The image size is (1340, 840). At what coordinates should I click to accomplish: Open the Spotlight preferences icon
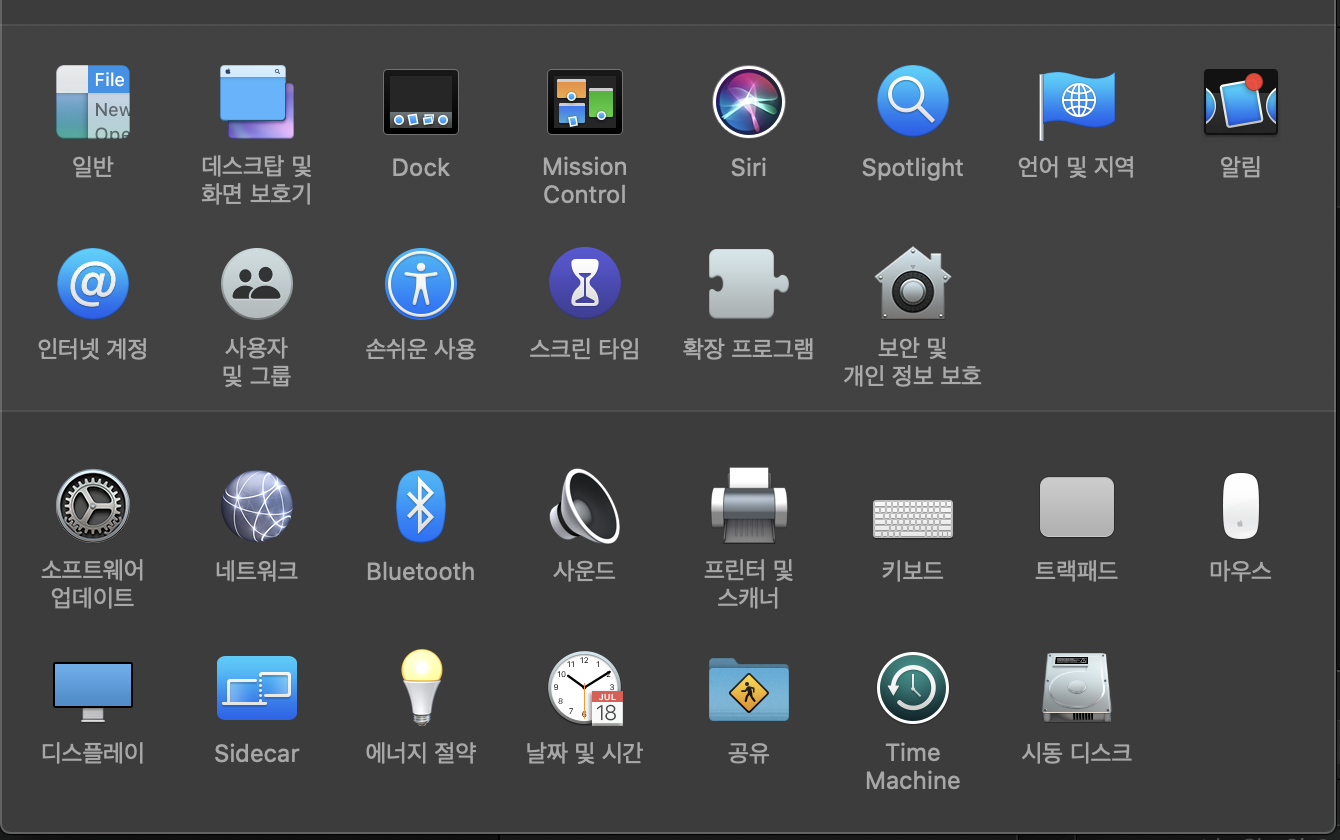point(913,102)
